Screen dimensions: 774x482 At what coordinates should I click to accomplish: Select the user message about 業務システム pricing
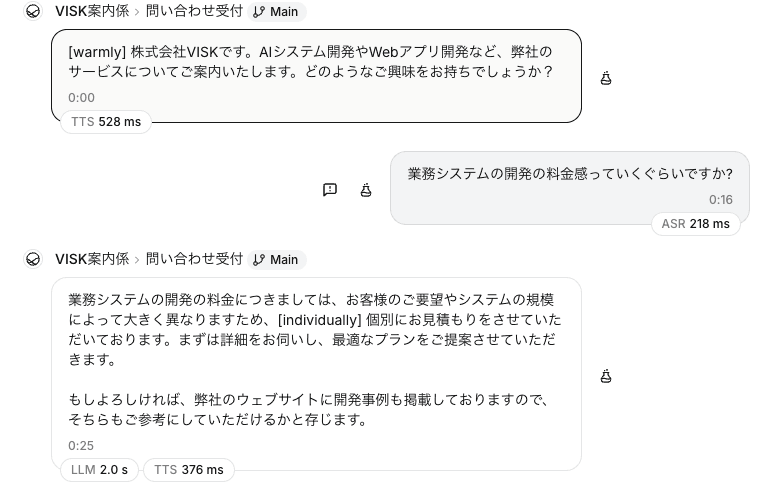click(570, 188)
